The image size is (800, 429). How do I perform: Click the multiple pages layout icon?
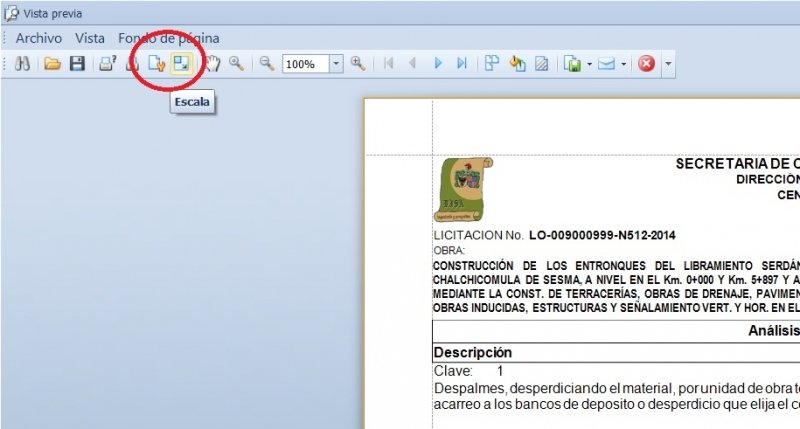[492, 64]
